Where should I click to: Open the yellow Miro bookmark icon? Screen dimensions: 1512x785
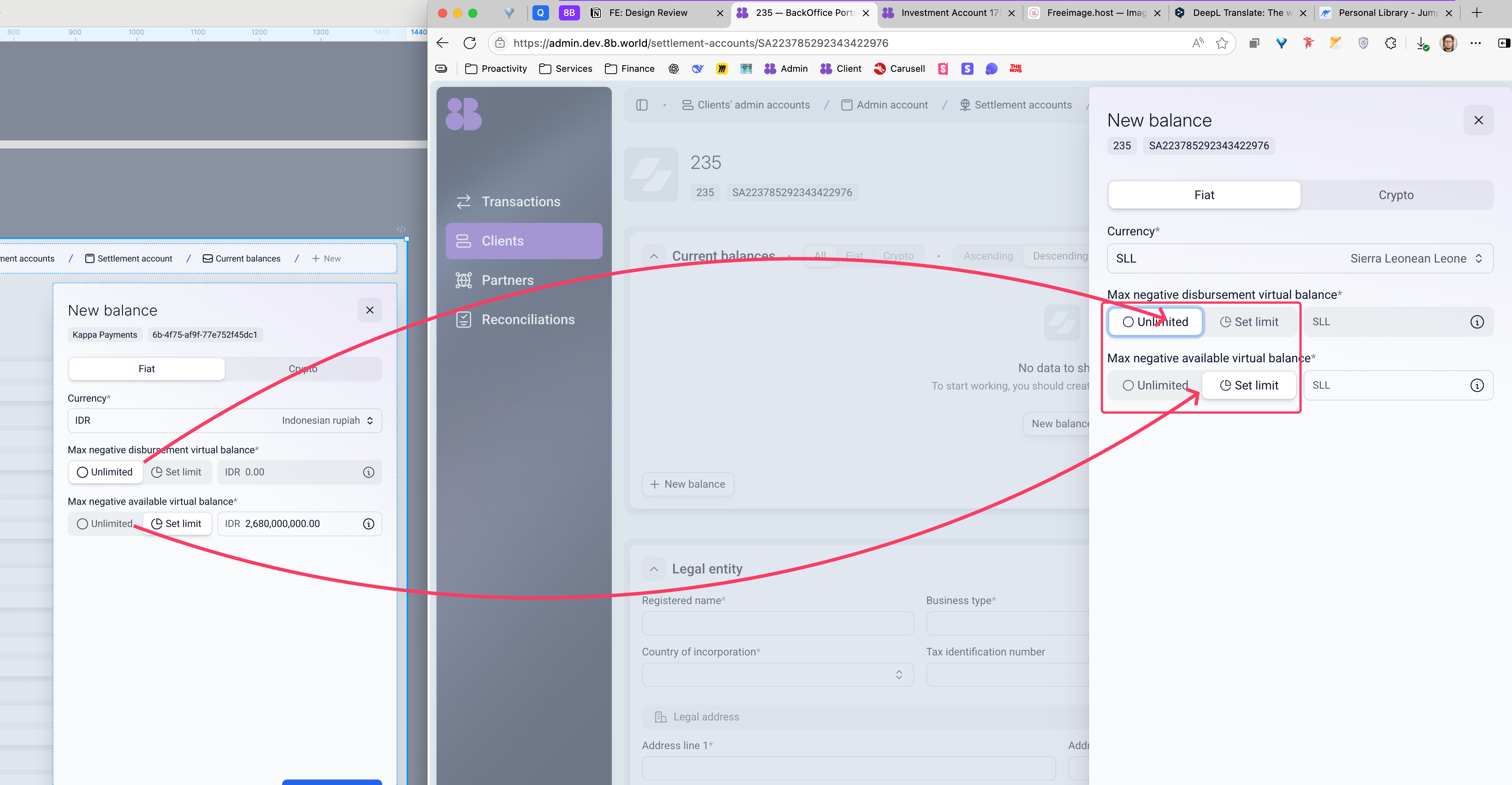tap(722, 69)
